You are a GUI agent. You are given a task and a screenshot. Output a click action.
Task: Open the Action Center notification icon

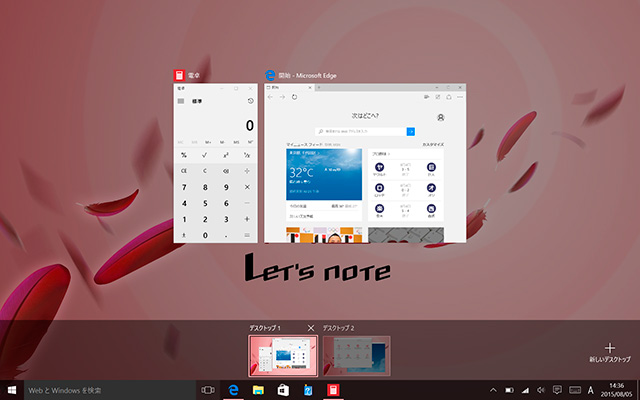557,390
